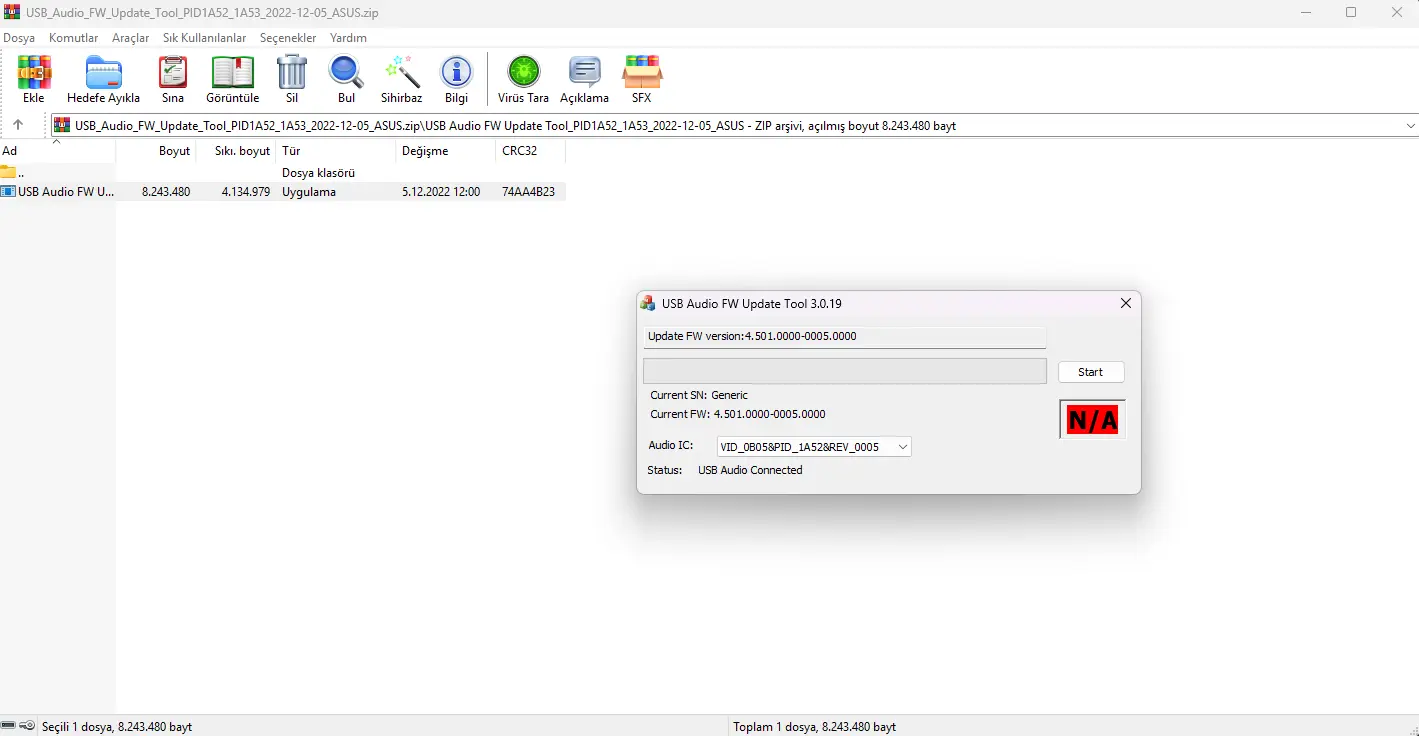1419x736 pixels.
Task: Click the packed size 4.134.979 cell
Action: [246, 192]
